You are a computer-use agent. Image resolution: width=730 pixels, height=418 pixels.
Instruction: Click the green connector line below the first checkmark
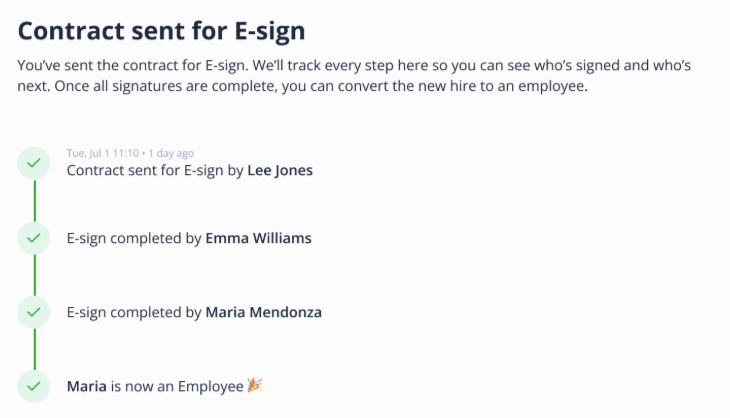point(34,200)
